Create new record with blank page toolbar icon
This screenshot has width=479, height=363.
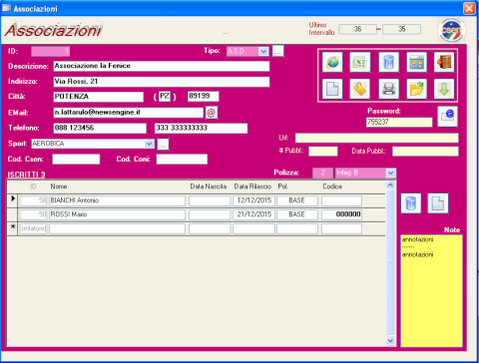coord(332,89)
